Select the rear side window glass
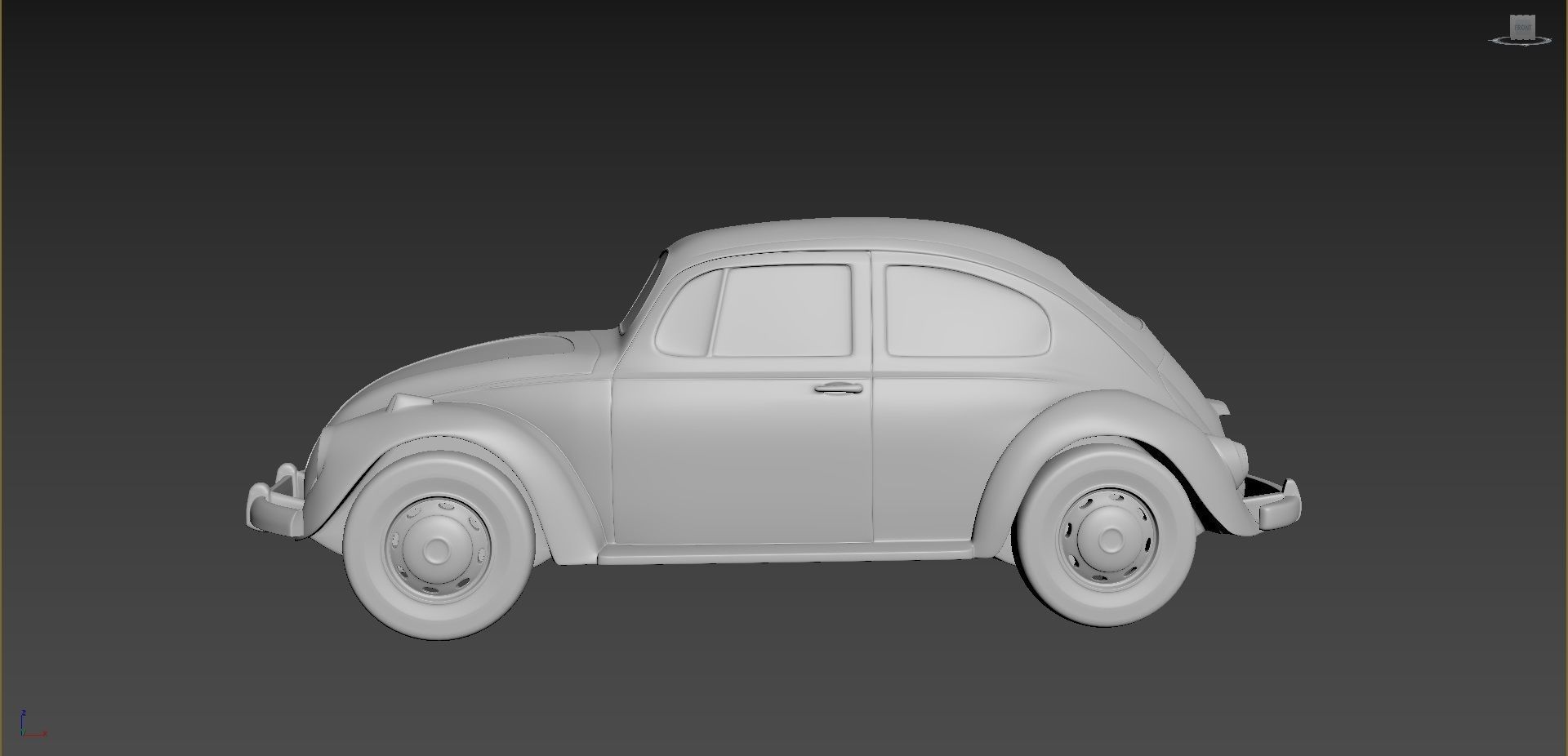 968,312
